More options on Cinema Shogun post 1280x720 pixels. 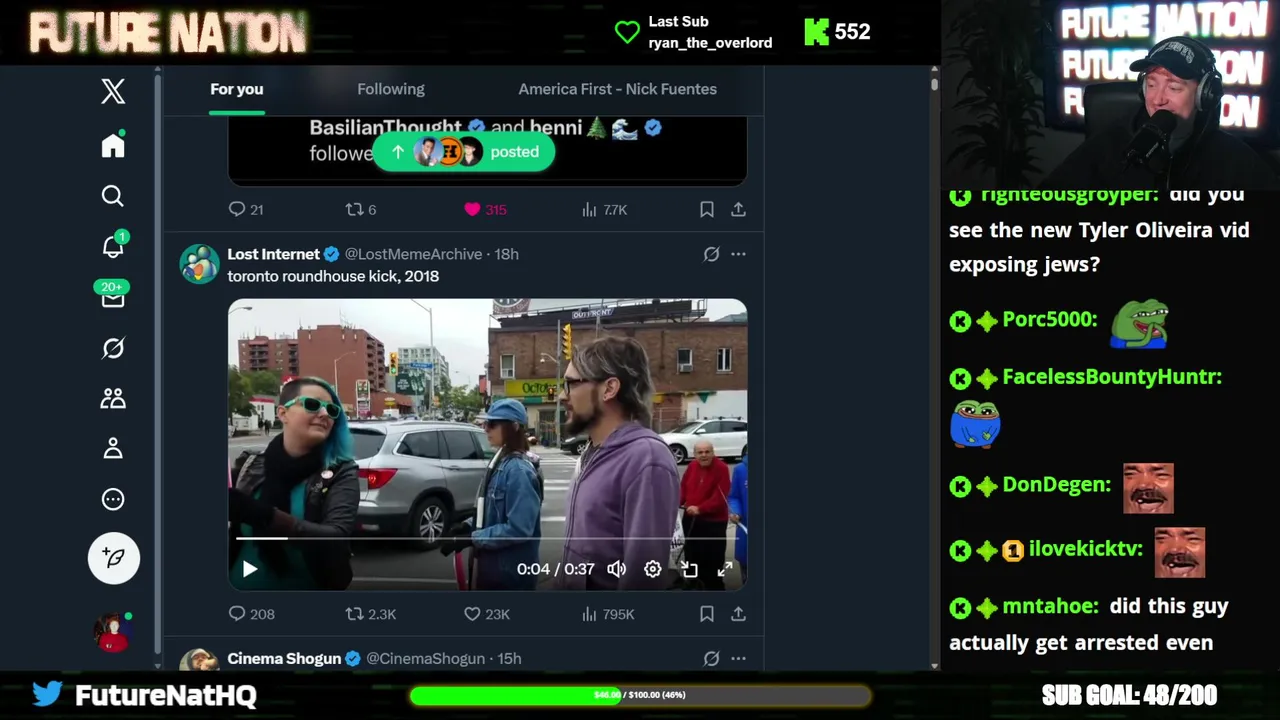coord(738,658)
